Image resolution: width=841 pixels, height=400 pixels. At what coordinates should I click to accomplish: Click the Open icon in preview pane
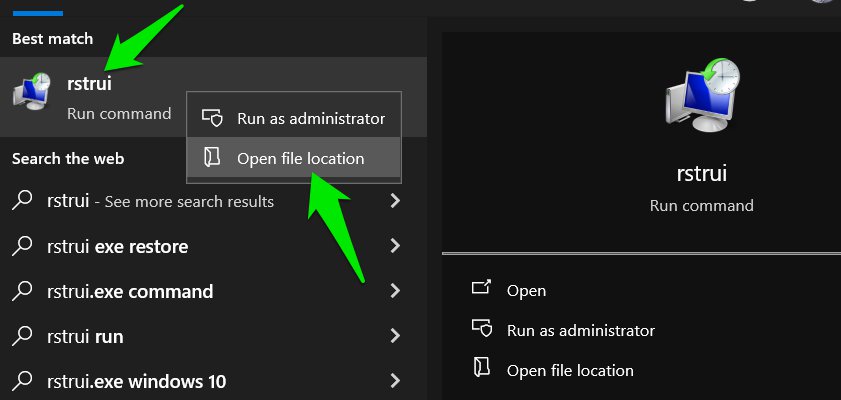pyautogui.click(x=481, y=288)
